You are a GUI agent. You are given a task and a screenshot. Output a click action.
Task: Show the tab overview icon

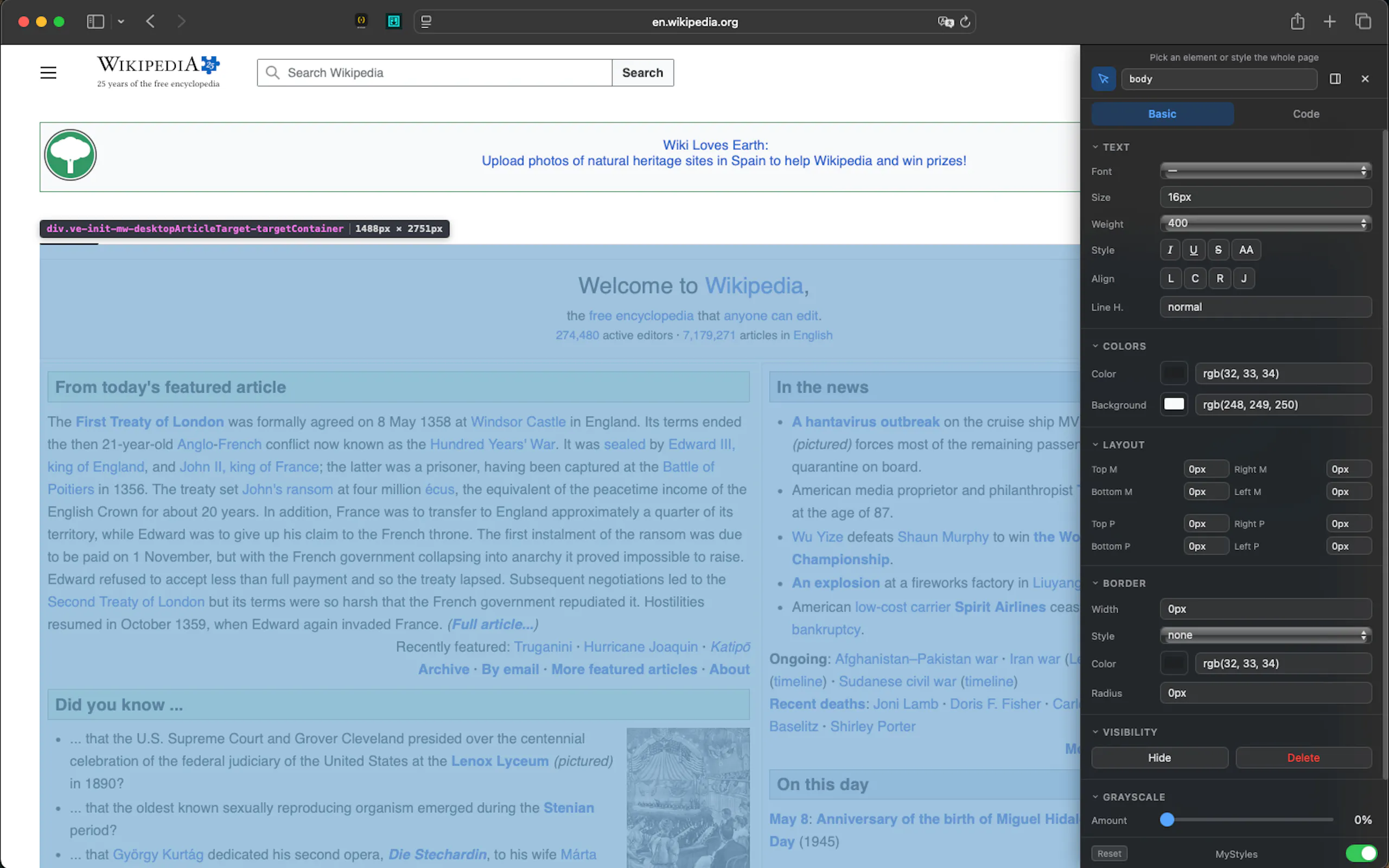[x=1363, y=22]
